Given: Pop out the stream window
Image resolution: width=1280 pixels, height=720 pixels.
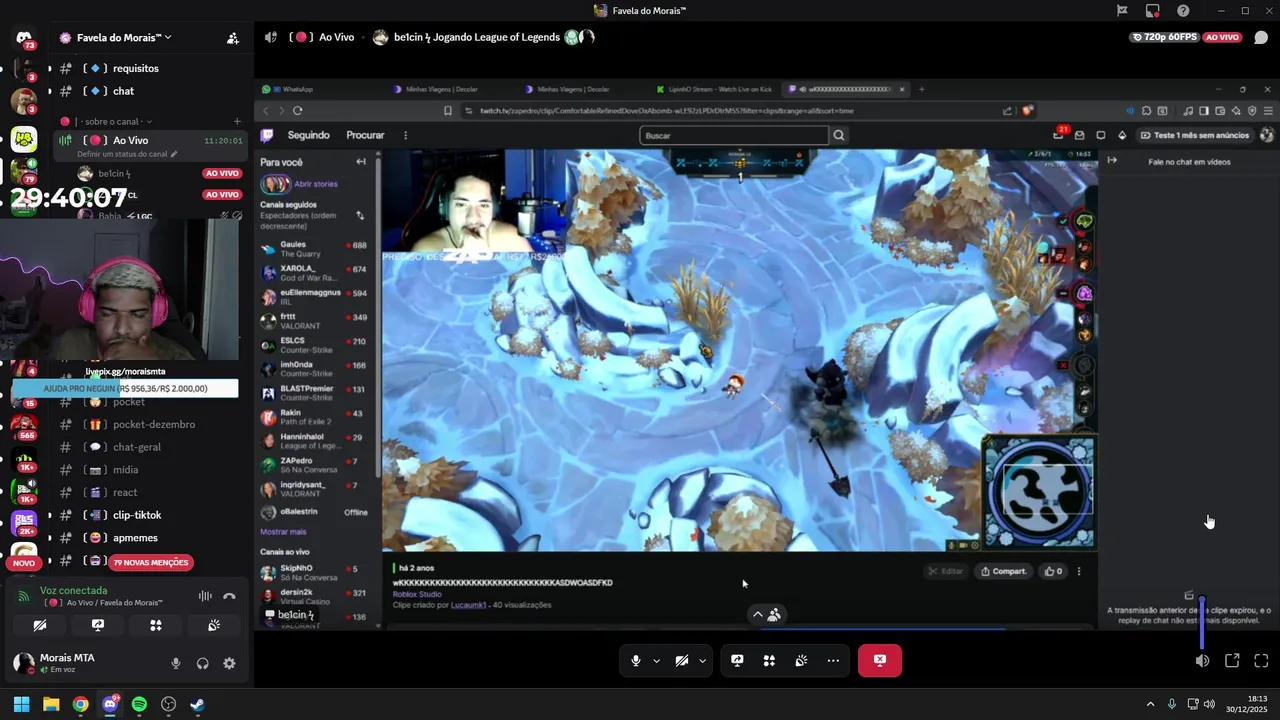Looking at the screenshot, I should [1232, 660].
